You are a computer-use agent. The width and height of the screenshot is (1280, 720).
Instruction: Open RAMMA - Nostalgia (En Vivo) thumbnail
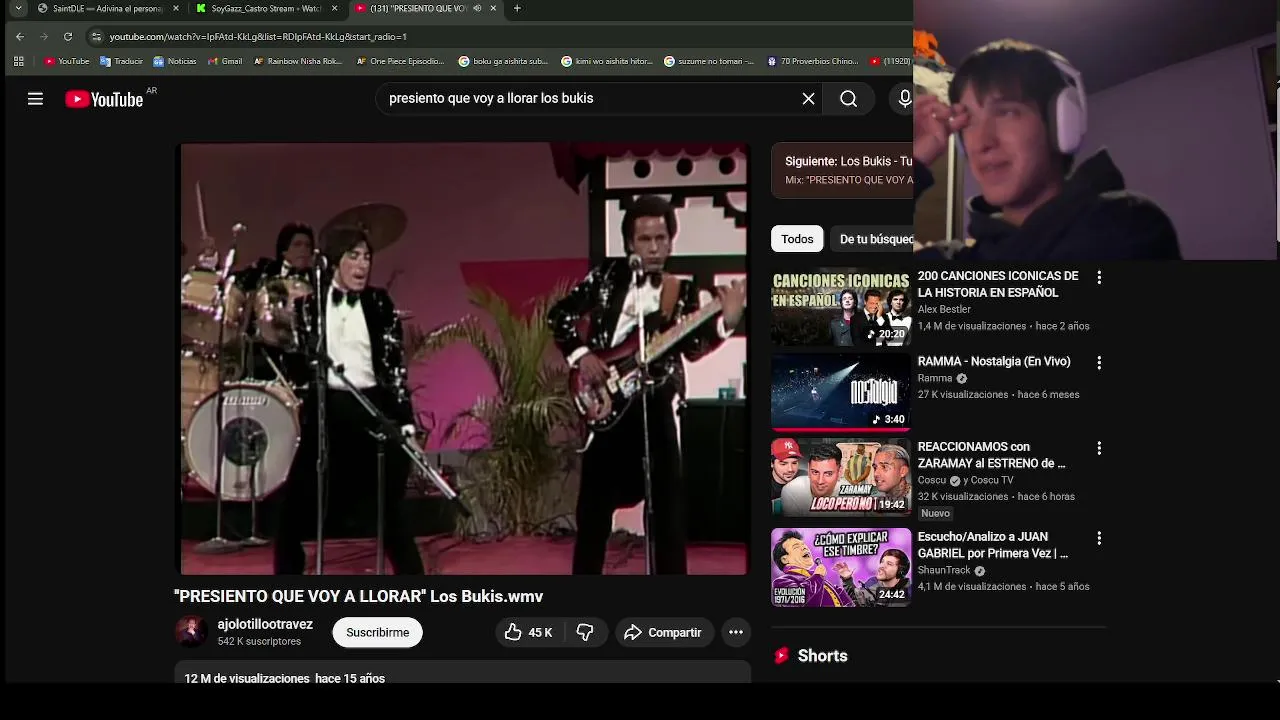[841, 392]
